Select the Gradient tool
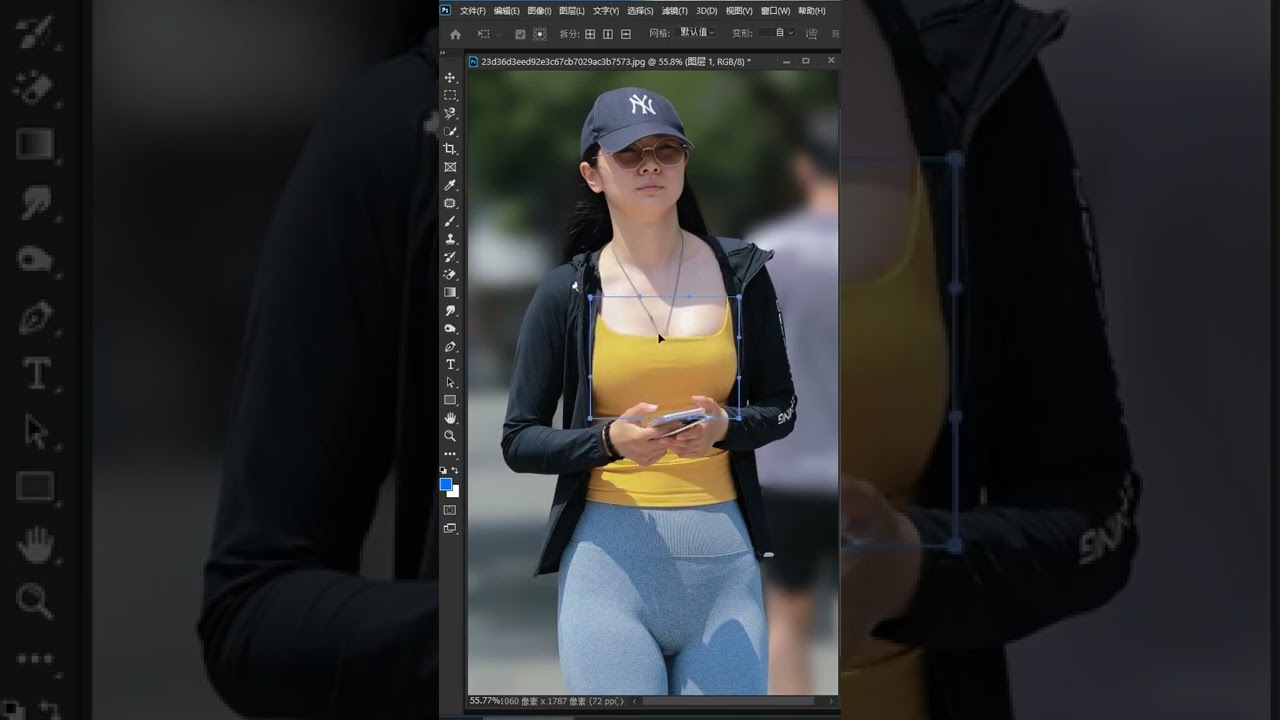 click(x=450, y=292)
